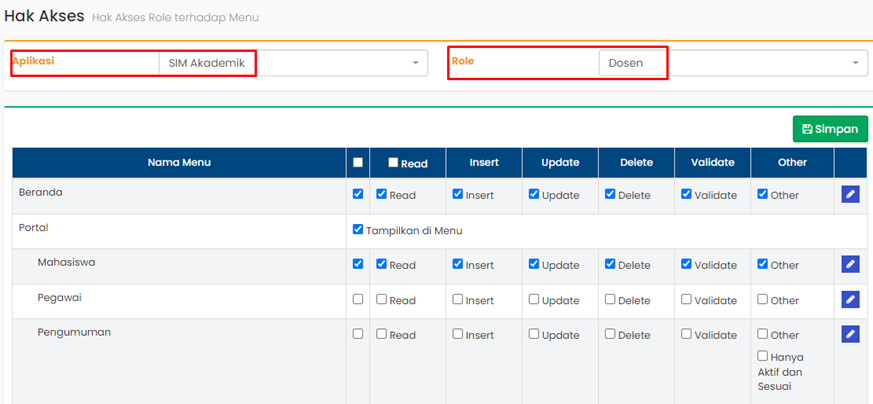Viewport: 873px width, 404px height.
Task: Uncheck Delete permission for Beranda
Action: tap(610, 194)
